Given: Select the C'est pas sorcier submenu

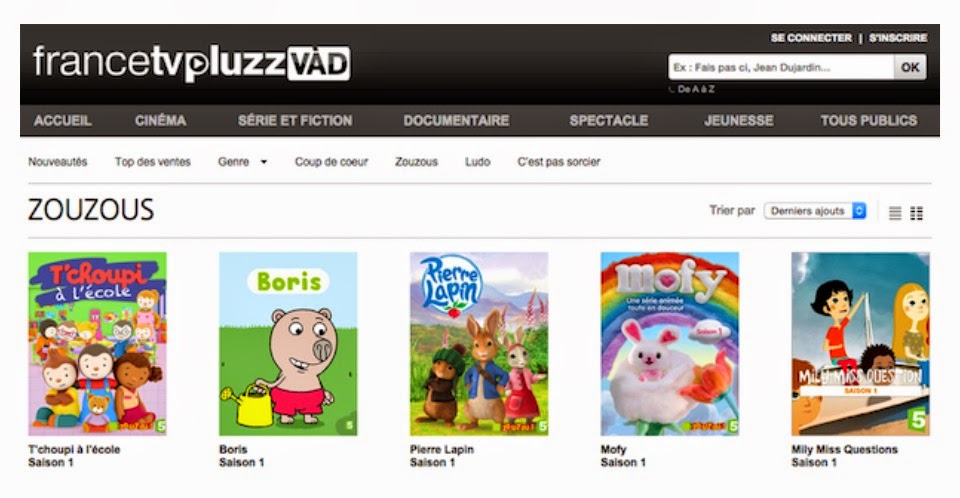Looking at the screenshot, I should coord(558,162).
